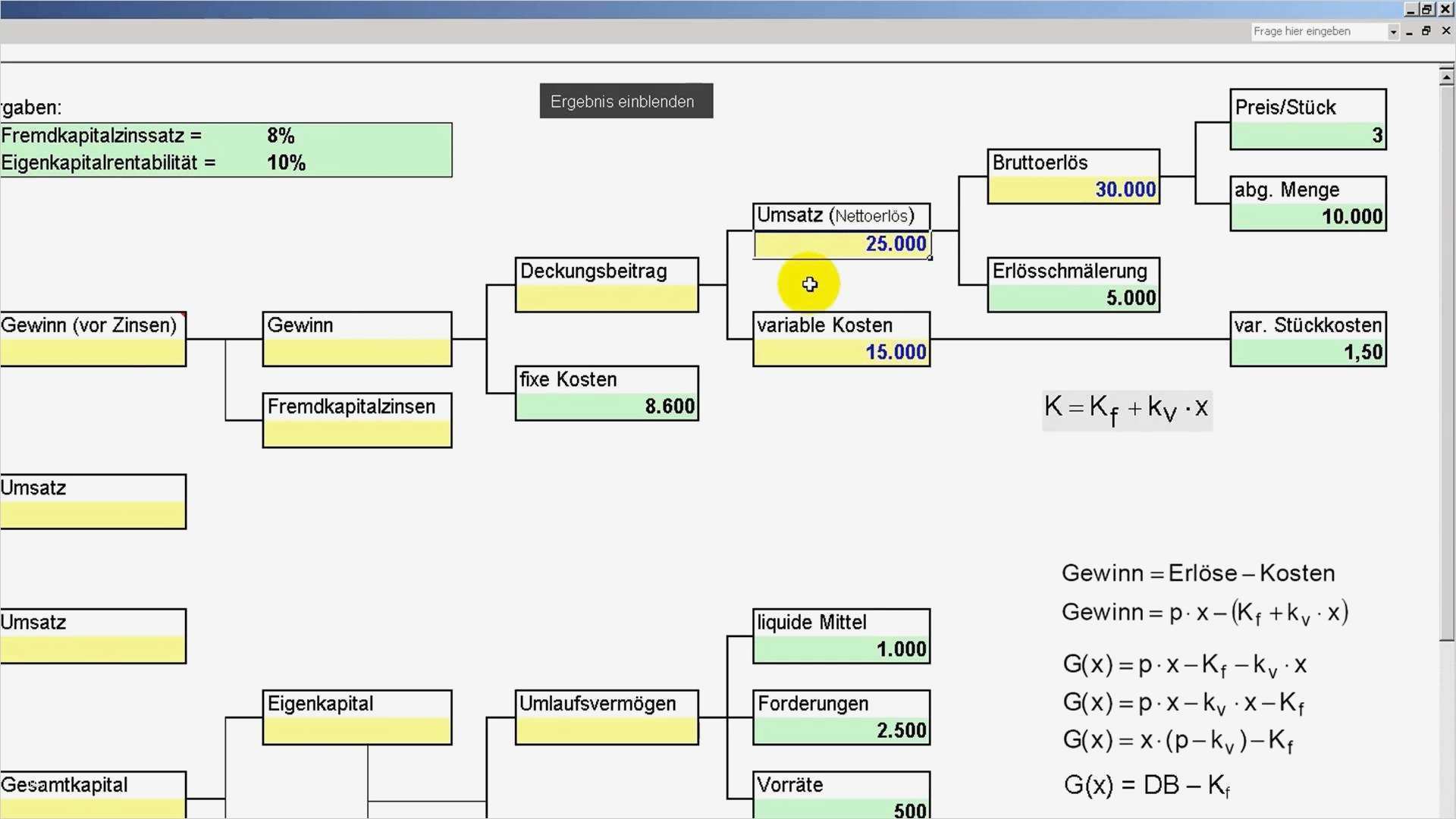Minimize the inner workbook window
1456x819 pixels.
pos(1409,32)
